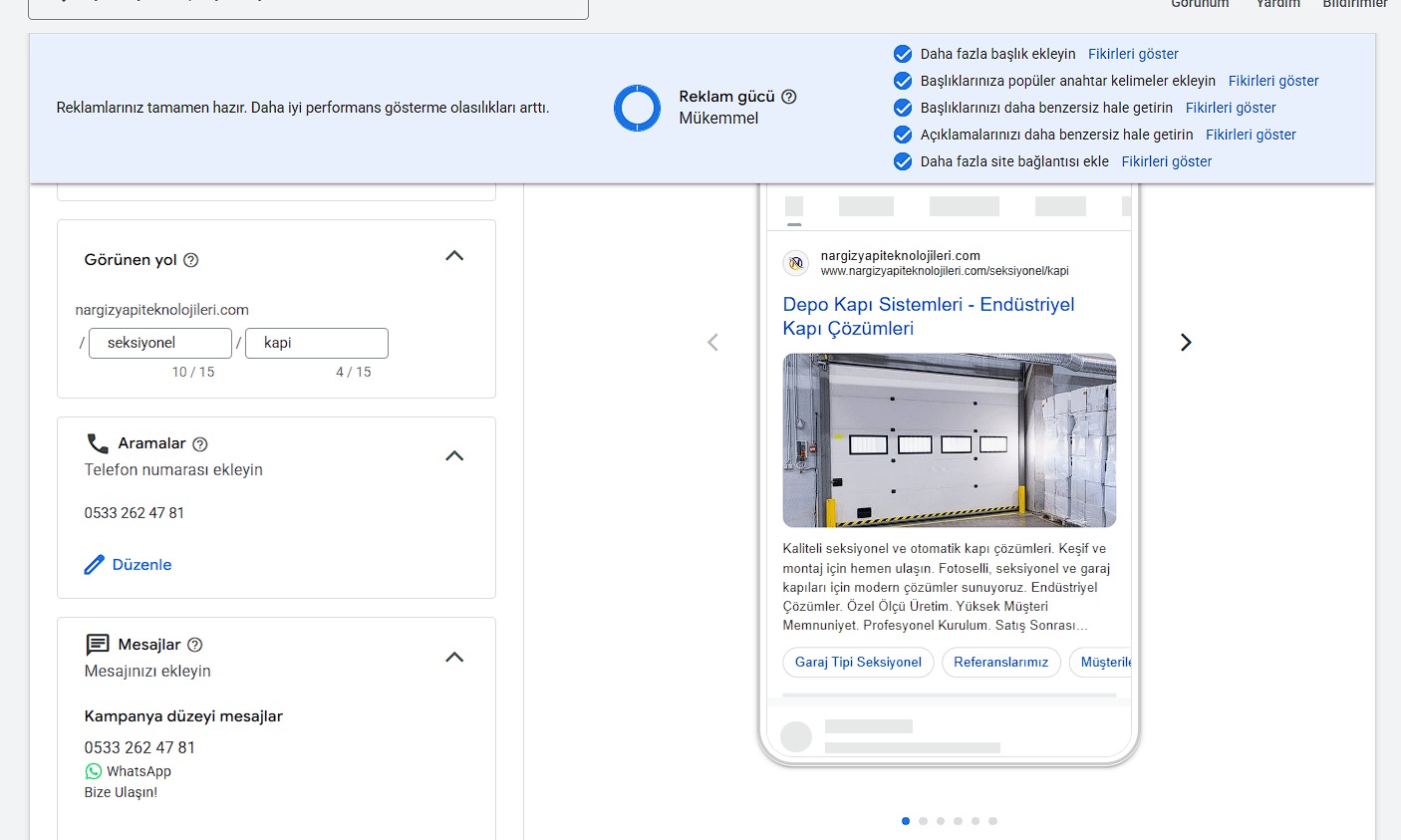The width and height of the screenshot is (1401, 840).
Task: Click the seksiyonel path input field
Action: point(160,343)
